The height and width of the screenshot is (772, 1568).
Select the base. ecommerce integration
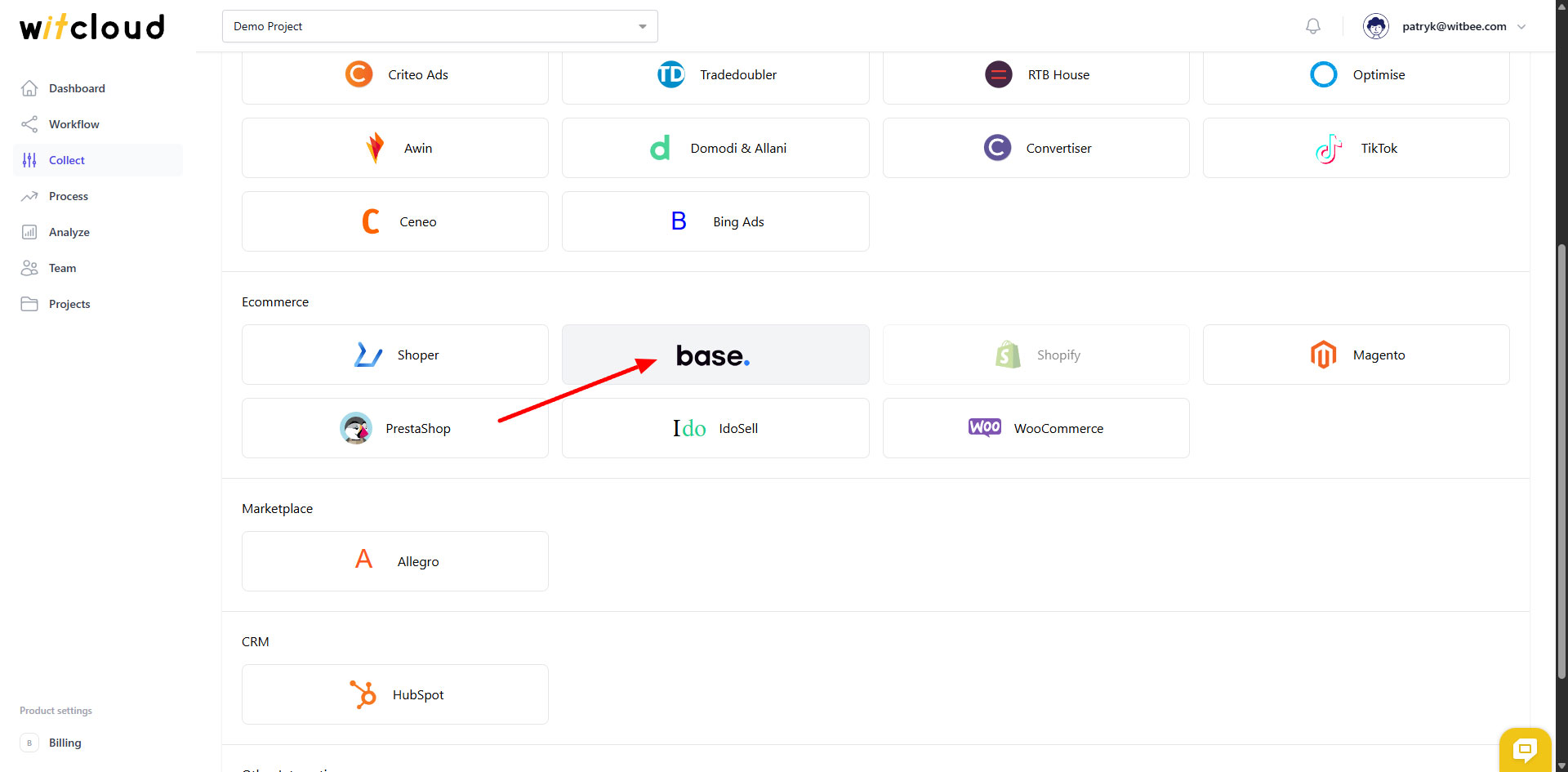pyautogui.click(x=715, y=355)
